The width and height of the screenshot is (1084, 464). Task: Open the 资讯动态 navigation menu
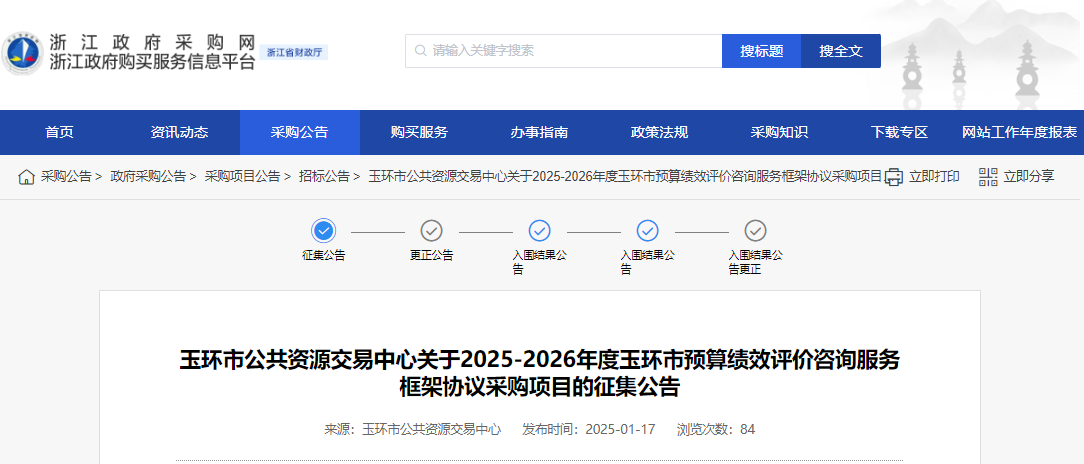pos(179,132)
